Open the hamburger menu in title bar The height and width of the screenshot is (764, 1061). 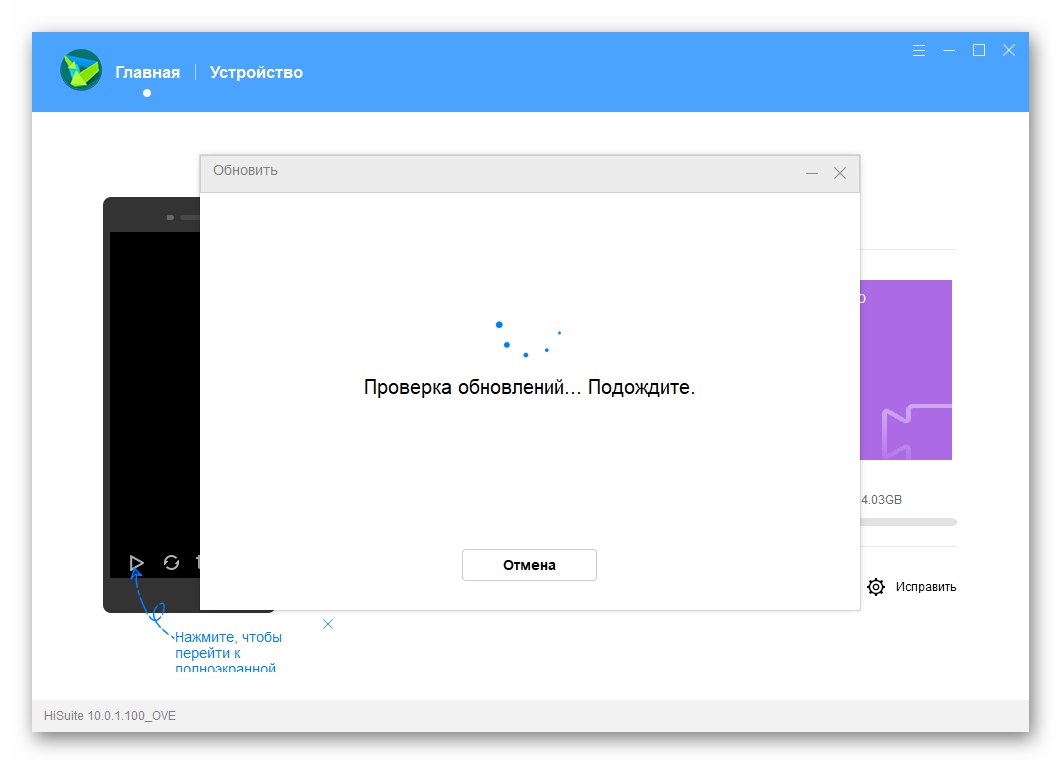(918, 50)
